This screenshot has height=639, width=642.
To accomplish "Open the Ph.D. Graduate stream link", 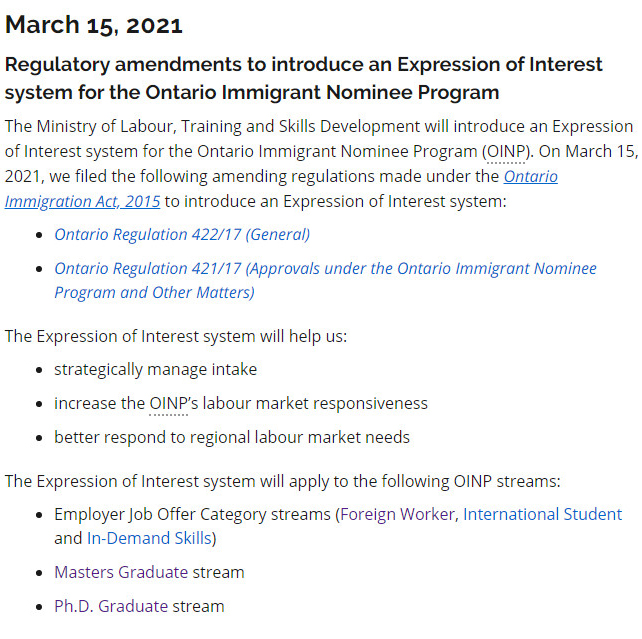I will point(139,606).
